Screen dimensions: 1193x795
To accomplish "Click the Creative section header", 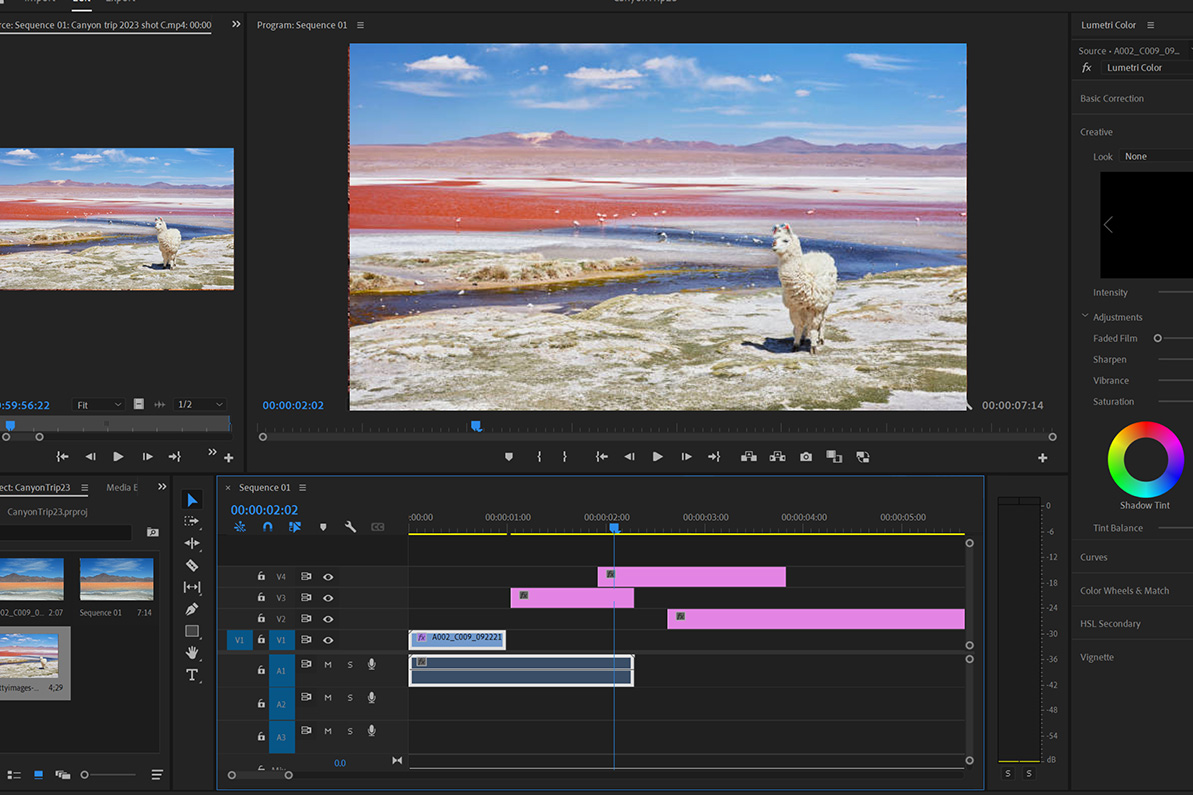I will [x=1096, y=132].
